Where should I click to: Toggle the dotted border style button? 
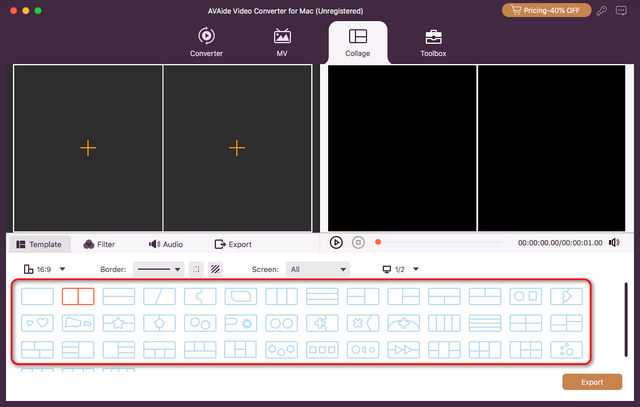(196, 269)
